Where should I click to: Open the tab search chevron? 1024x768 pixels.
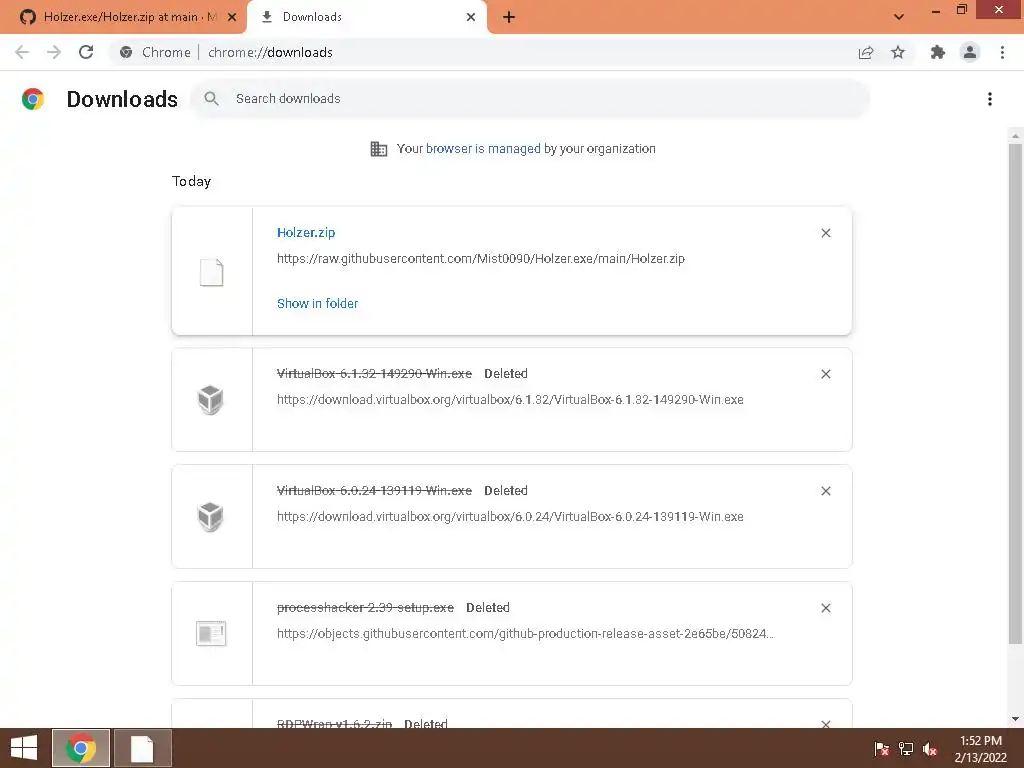pyautogui.click(x=899, y=17)
